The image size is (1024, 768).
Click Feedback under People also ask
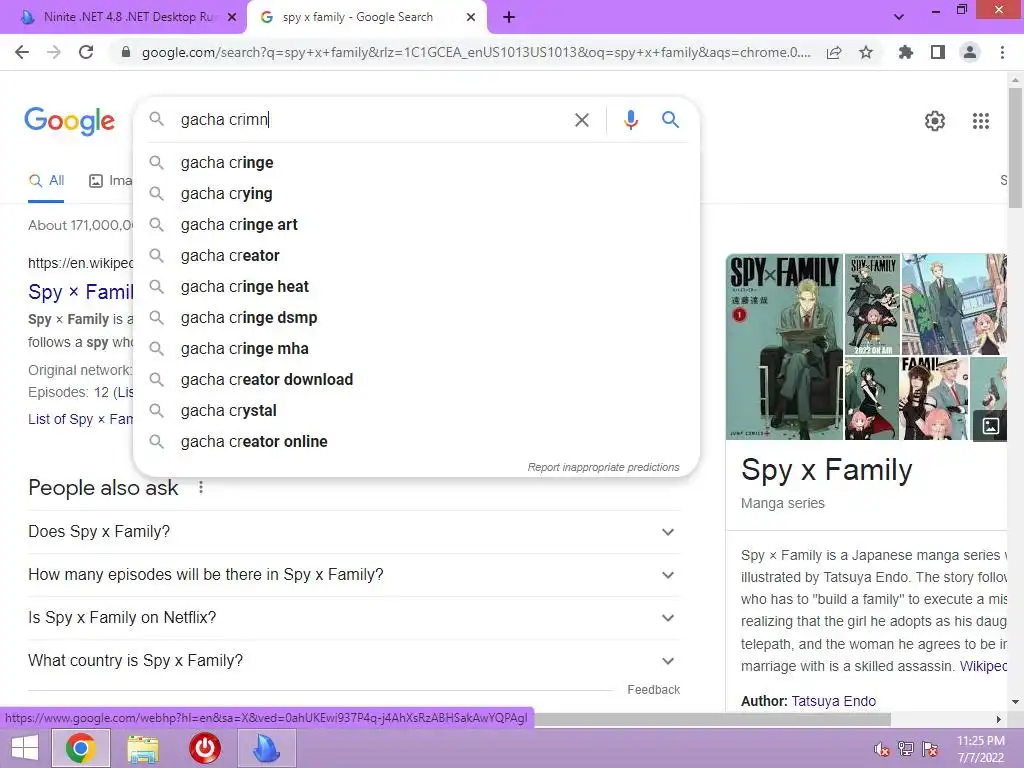(x=653, y=690)
